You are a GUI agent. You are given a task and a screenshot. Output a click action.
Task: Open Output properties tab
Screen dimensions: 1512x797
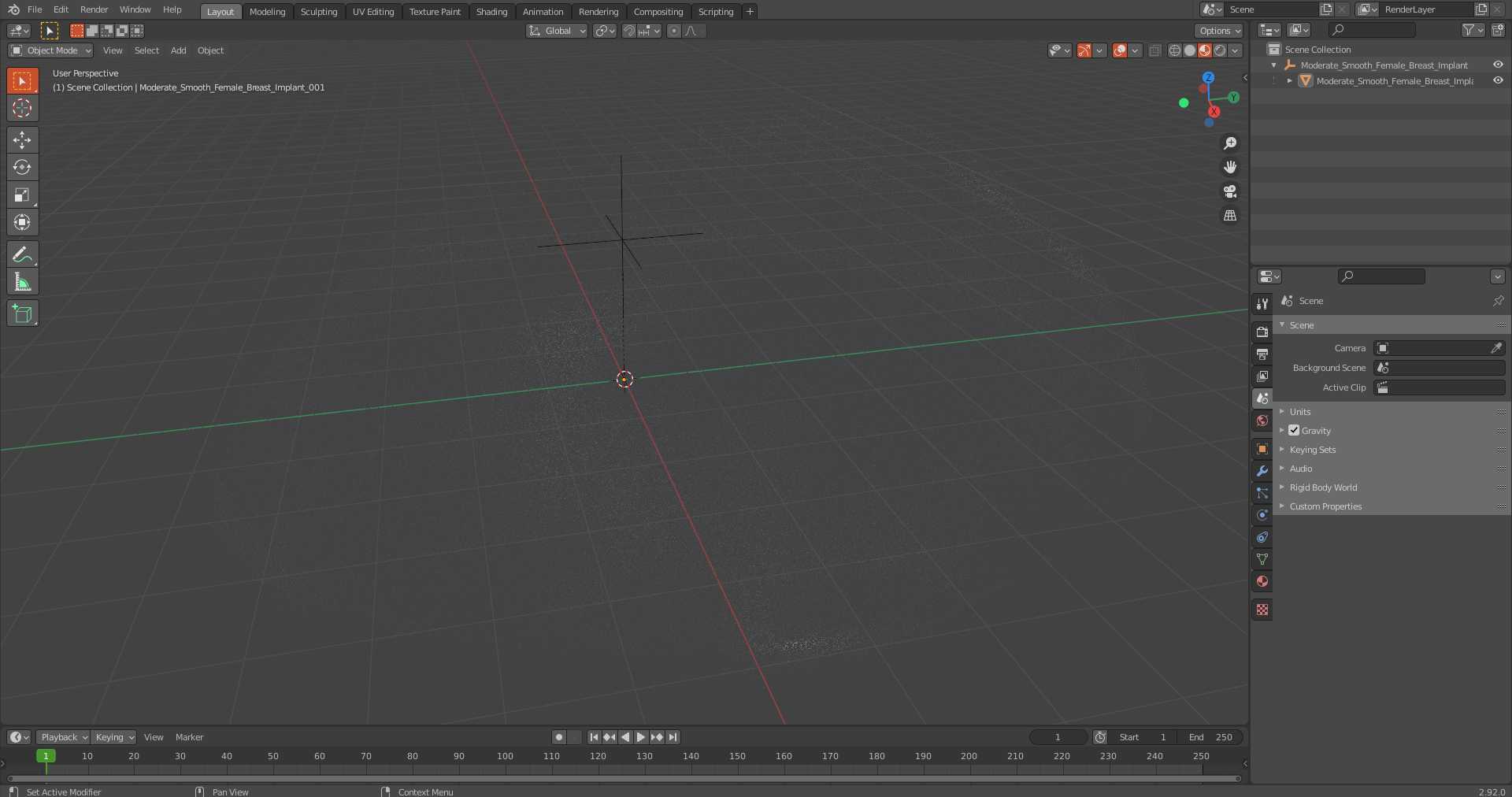[1262, 354]
